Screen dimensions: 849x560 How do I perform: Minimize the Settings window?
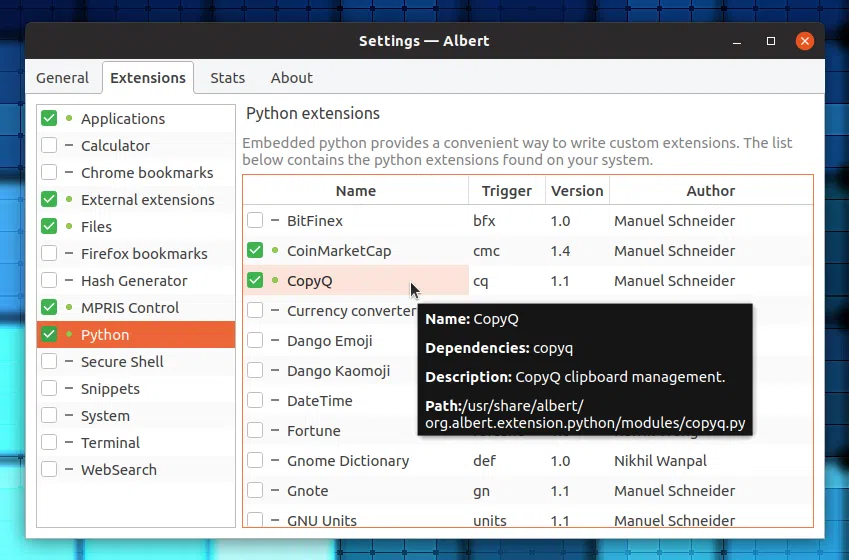click(x=737, y=41)
